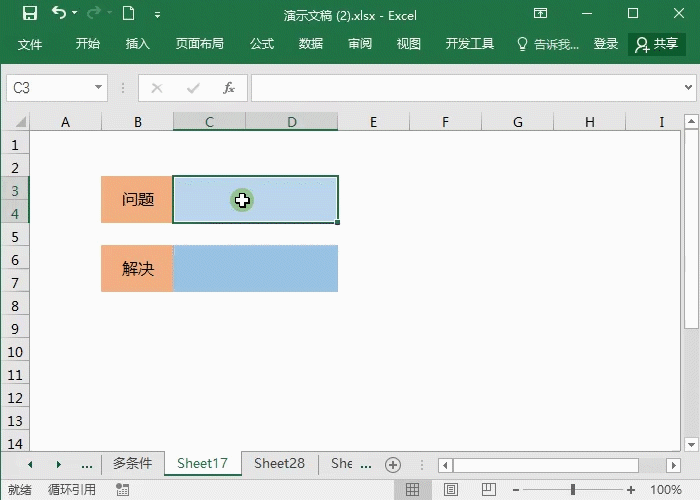Open the 文件 menu
The image size is (700, 500).
[x=30, y=44]
